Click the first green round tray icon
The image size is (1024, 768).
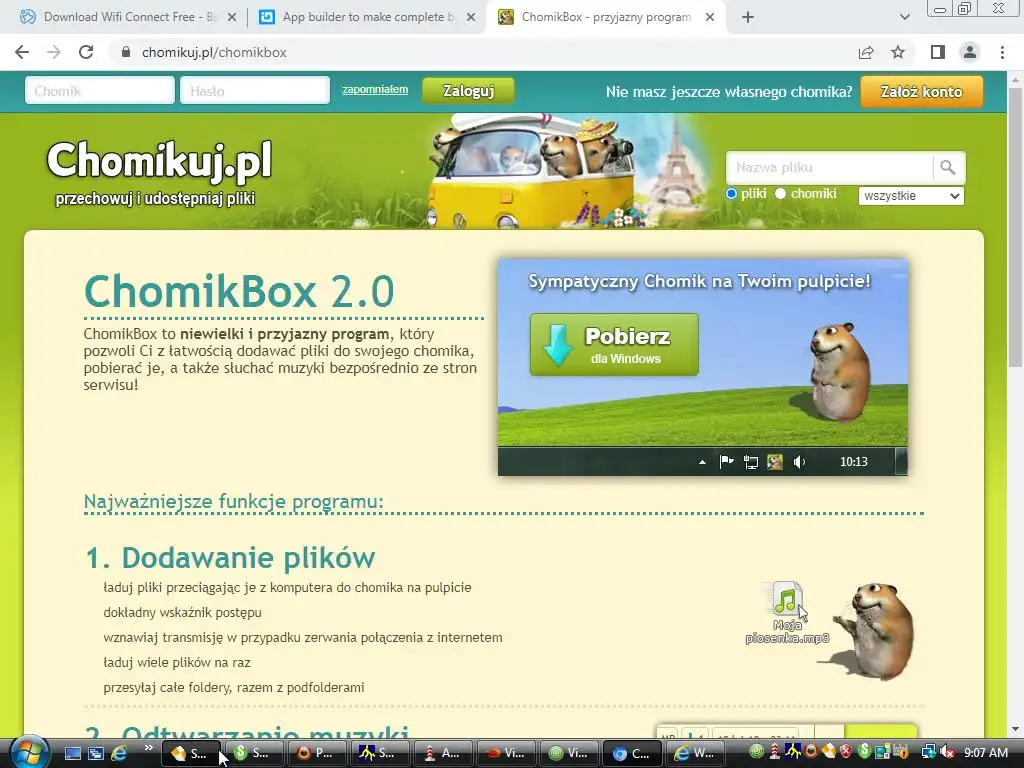pos(757,752)
